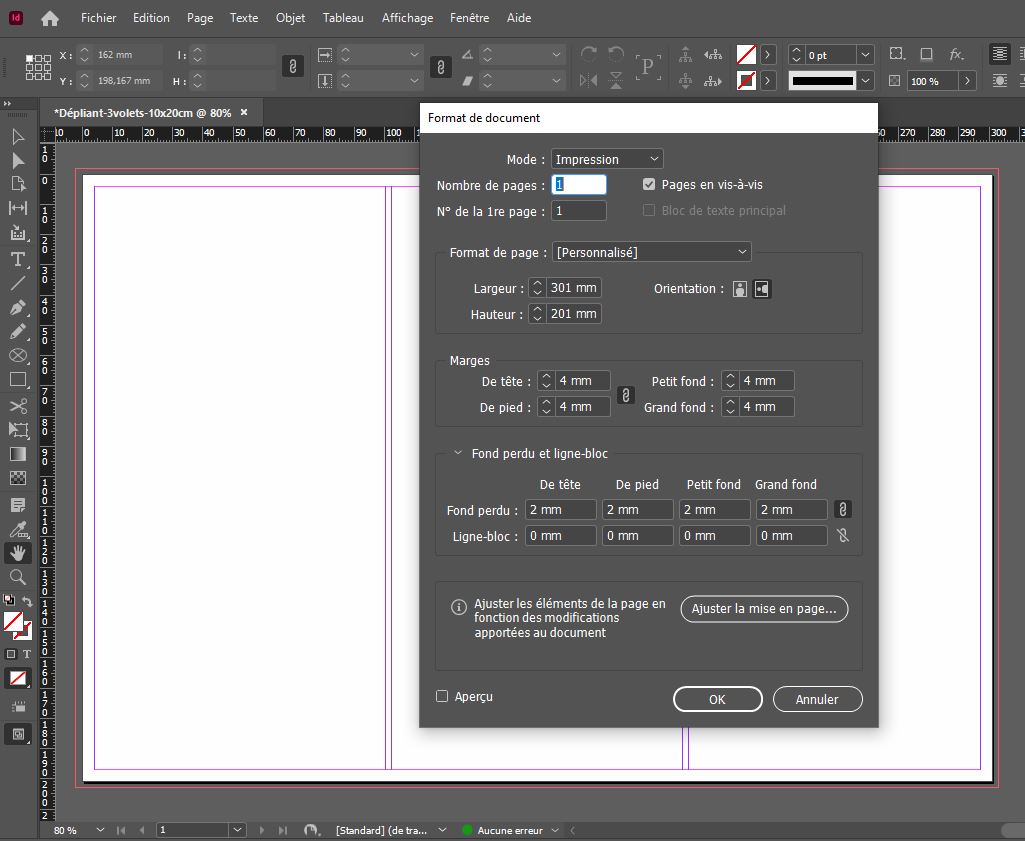1025x841 pixels.
Task: Open the Affichage menu
Action: (407, 18)
